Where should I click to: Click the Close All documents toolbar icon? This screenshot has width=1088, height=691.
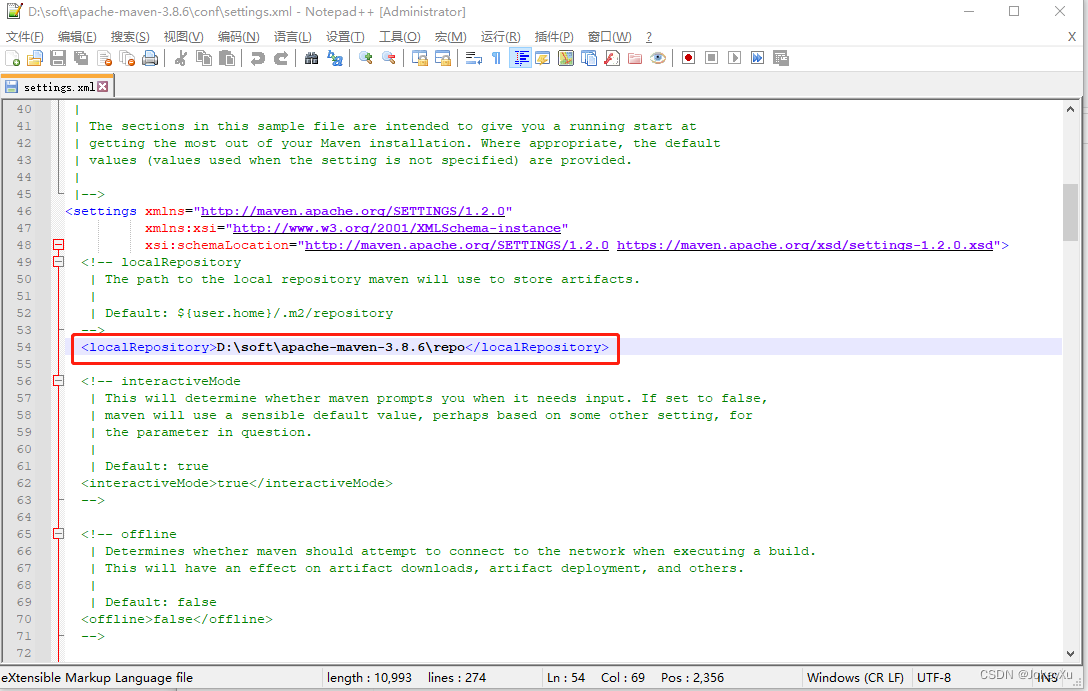point(127,58)
